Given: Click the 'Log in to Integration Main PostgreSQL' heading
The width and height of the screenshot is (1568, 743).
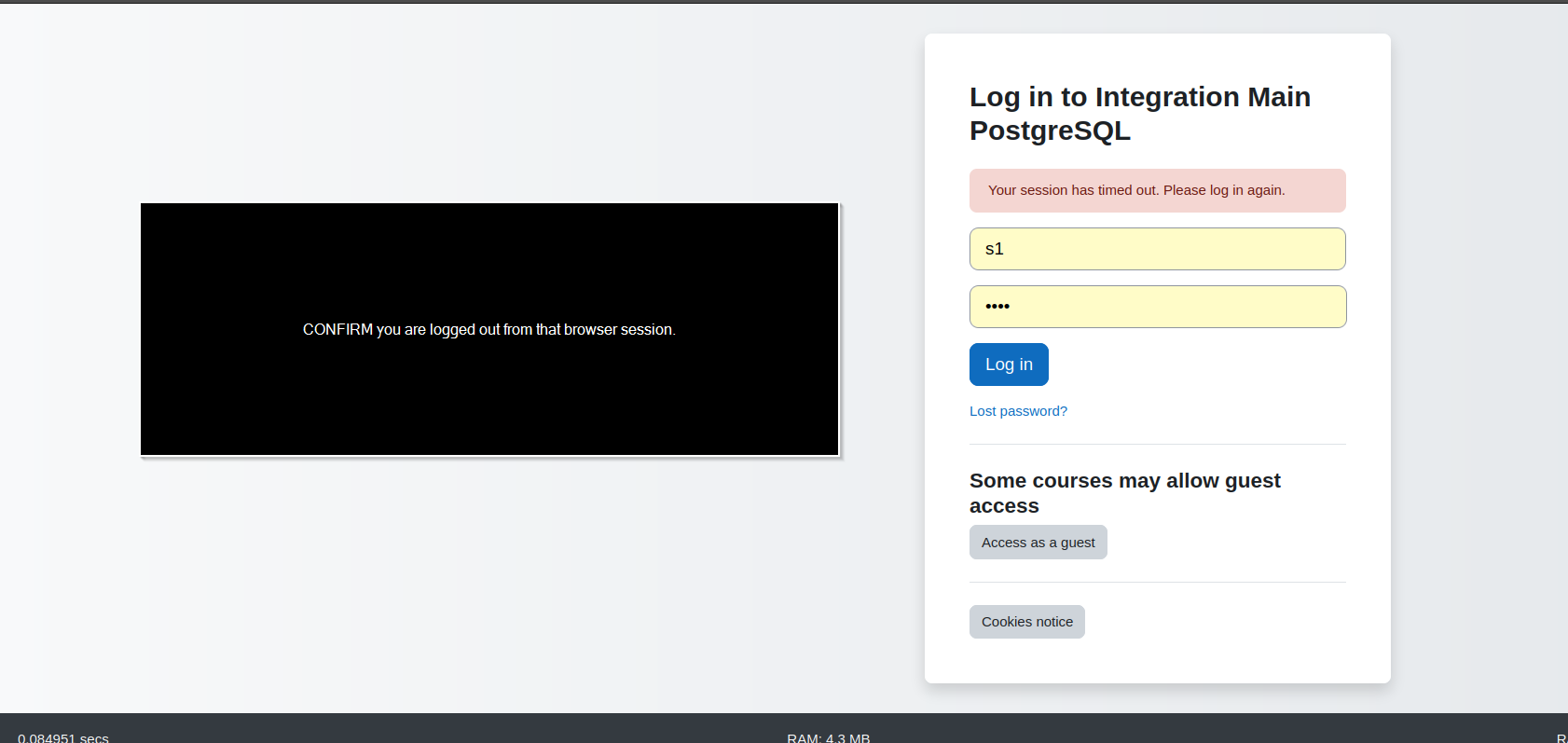Looking at the screenshot, I should coord(1140,114).
